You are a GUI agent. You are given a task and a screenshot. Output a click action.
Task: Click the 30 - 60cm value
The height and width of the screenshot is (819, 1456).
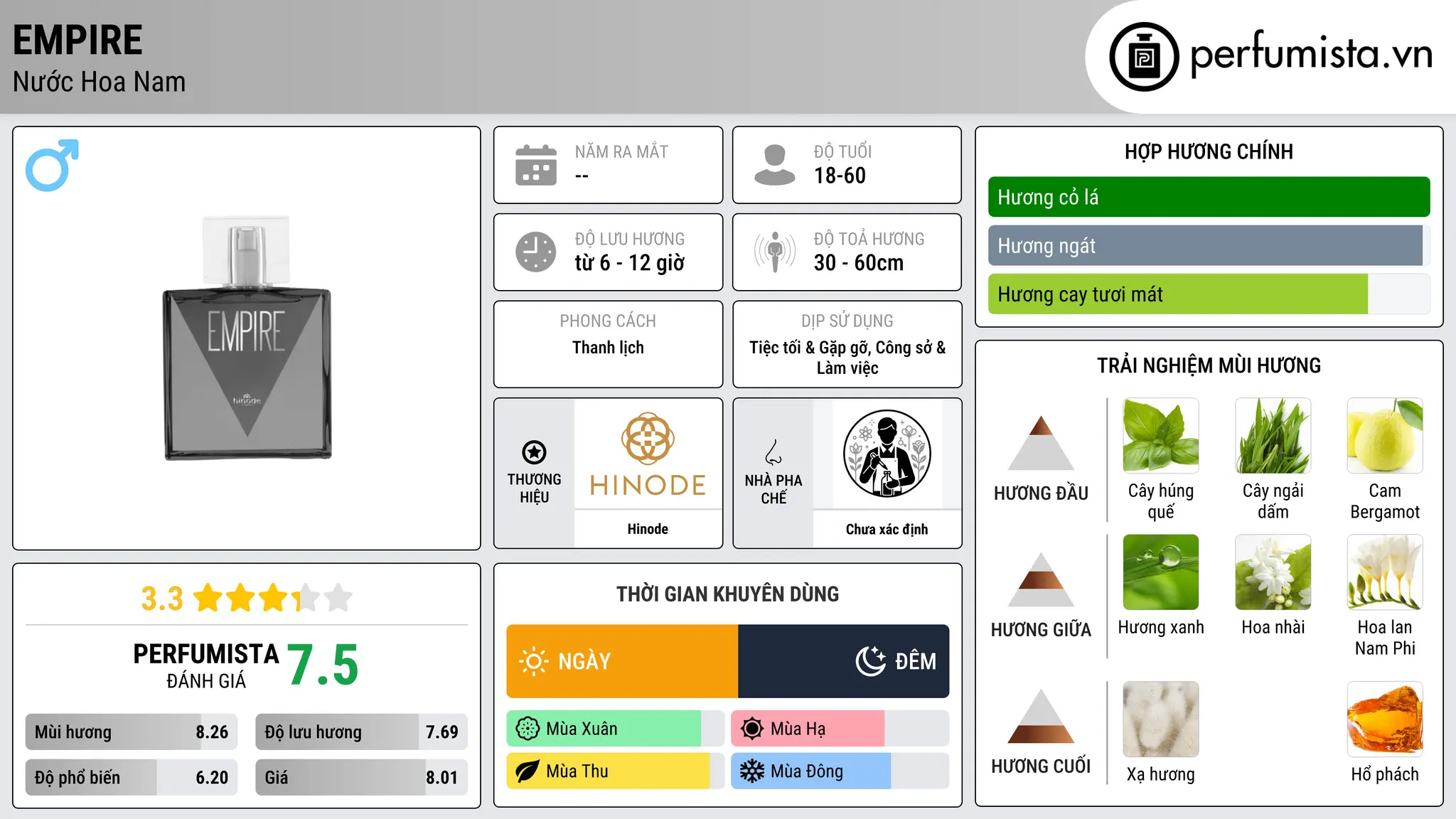pyautogui.click(x=859, y=263)
